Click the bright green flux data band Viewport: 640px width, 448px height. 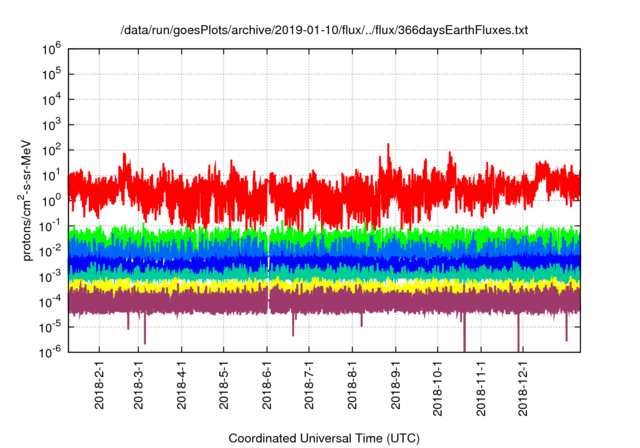coord(300,235)
